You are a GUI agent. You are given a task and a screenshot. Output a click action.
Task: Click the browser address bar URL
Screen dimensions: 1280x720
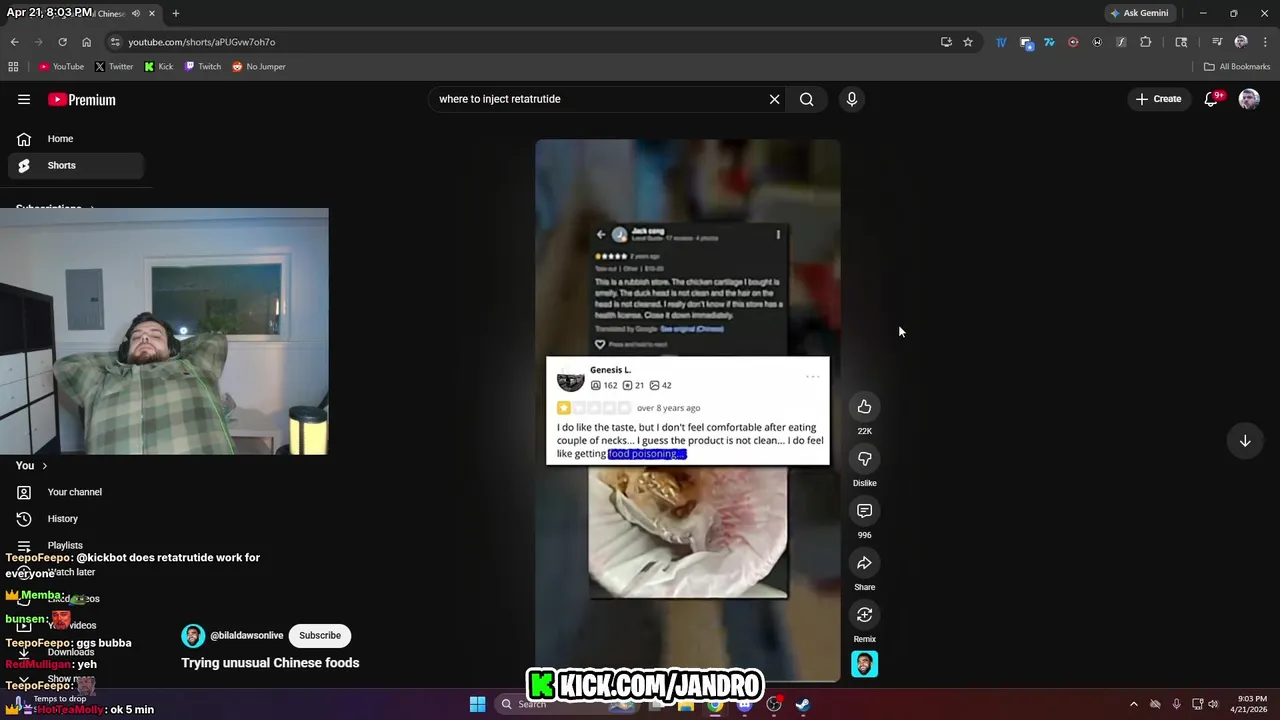click(x=201, y=42)
